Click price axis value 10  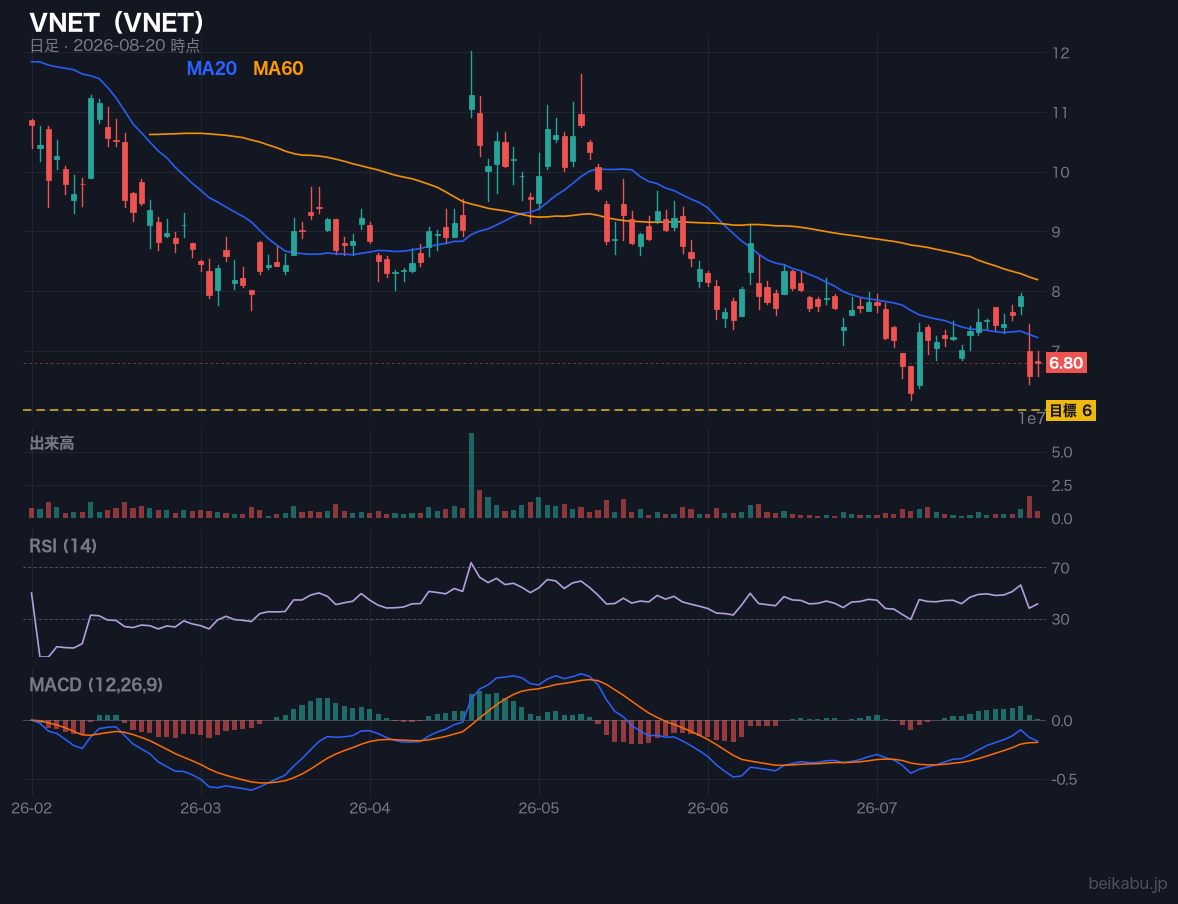(1061, 172)
